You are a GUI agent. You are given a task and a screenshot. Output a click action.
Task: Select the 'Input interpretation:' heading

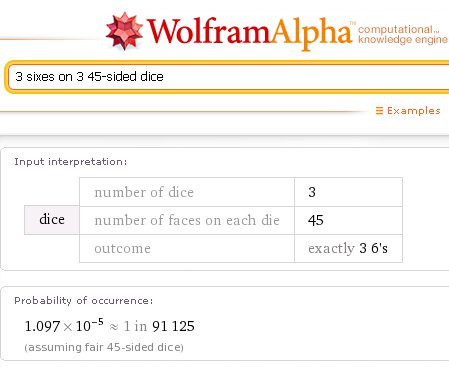point(71,162)
